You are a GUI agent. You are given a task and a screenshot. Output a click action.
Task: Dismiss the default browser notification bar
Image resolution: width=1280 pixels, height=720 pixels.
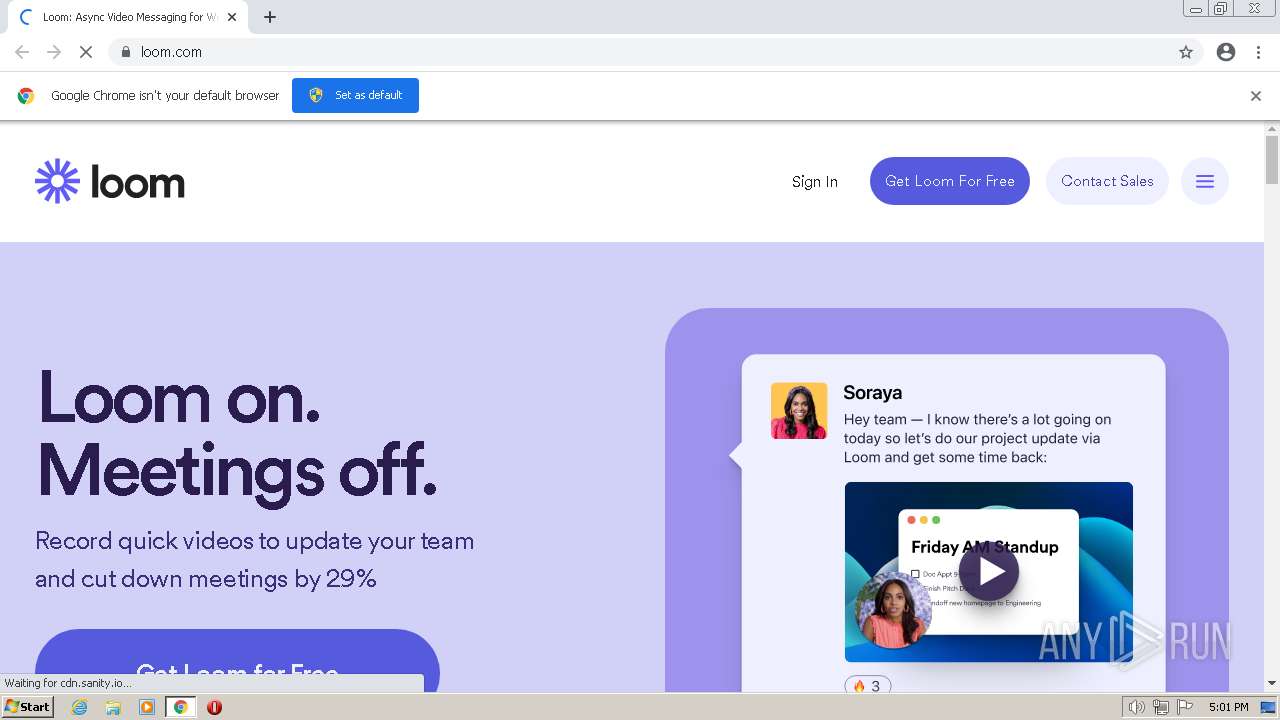pyautogui.click(x=1256, y=96)
